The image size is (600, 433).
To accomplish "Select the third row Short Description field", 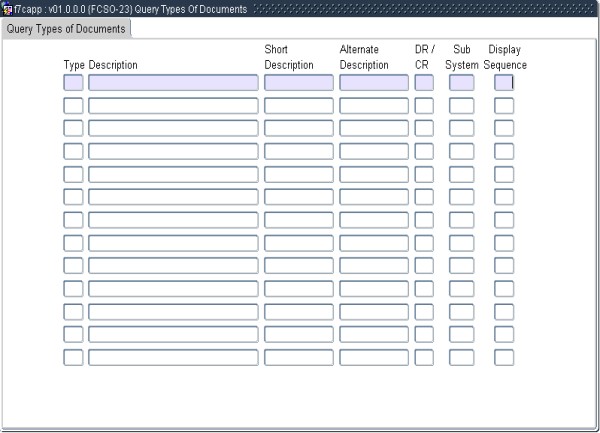I will click(298, 128).
